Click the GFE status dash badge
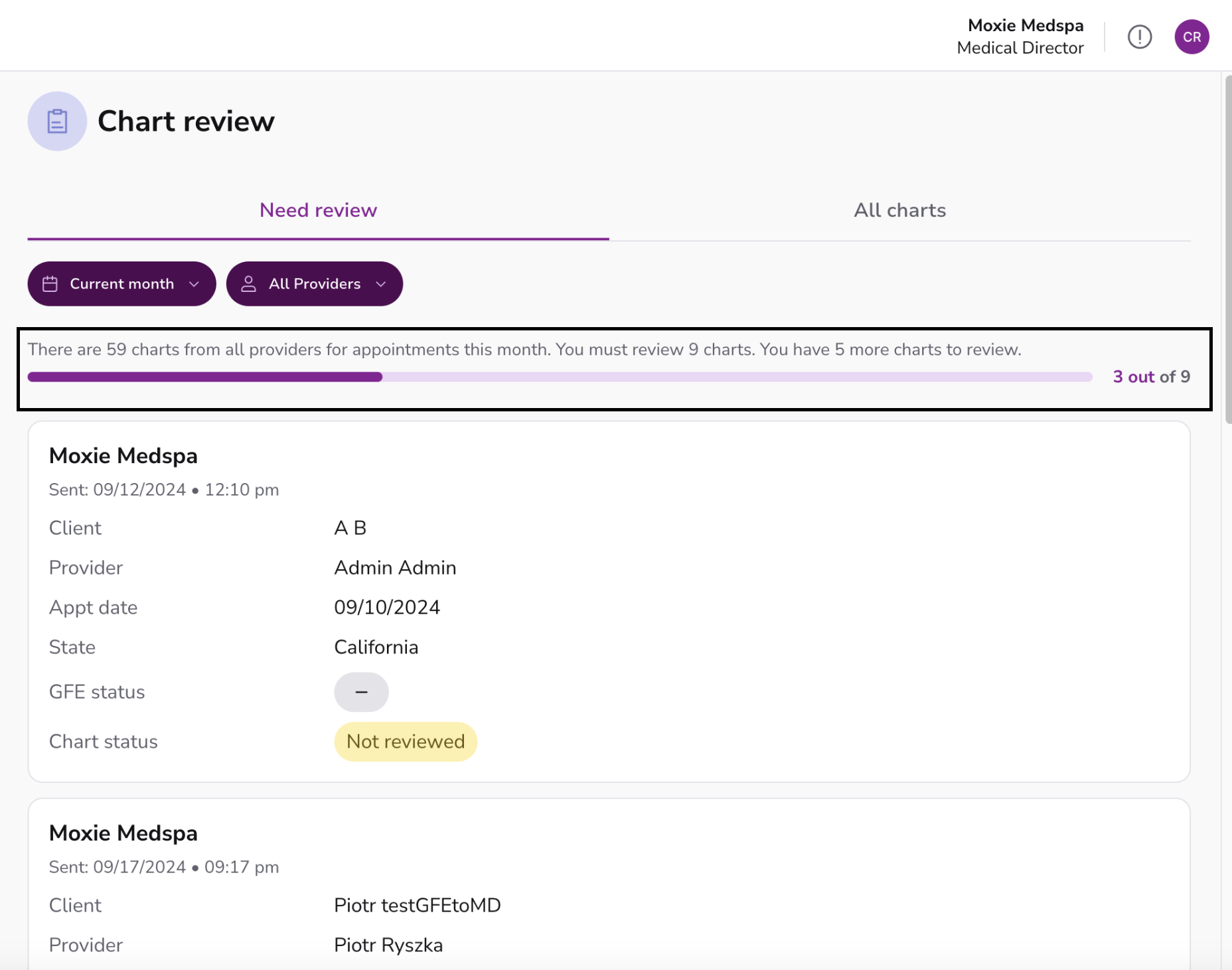This screenshot has width=1232, height=970. click(x=361, y=692)
